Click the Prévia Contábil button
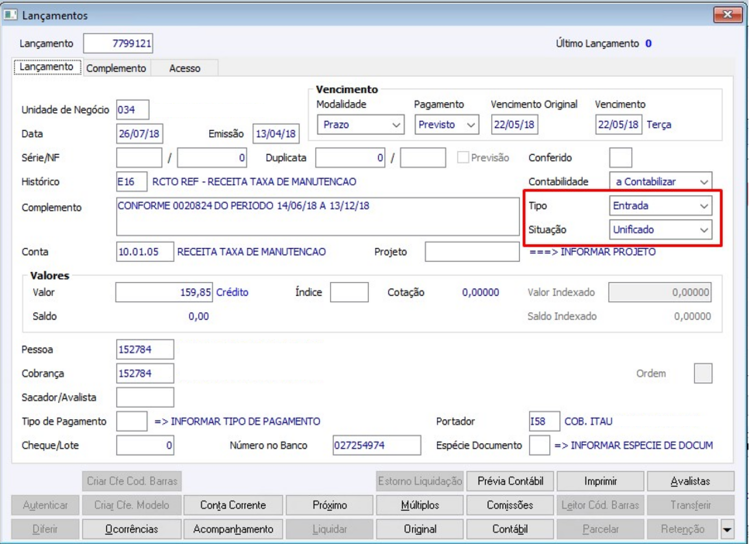The image size is (750, 544). pyautogui.click(x=510, y=481)
